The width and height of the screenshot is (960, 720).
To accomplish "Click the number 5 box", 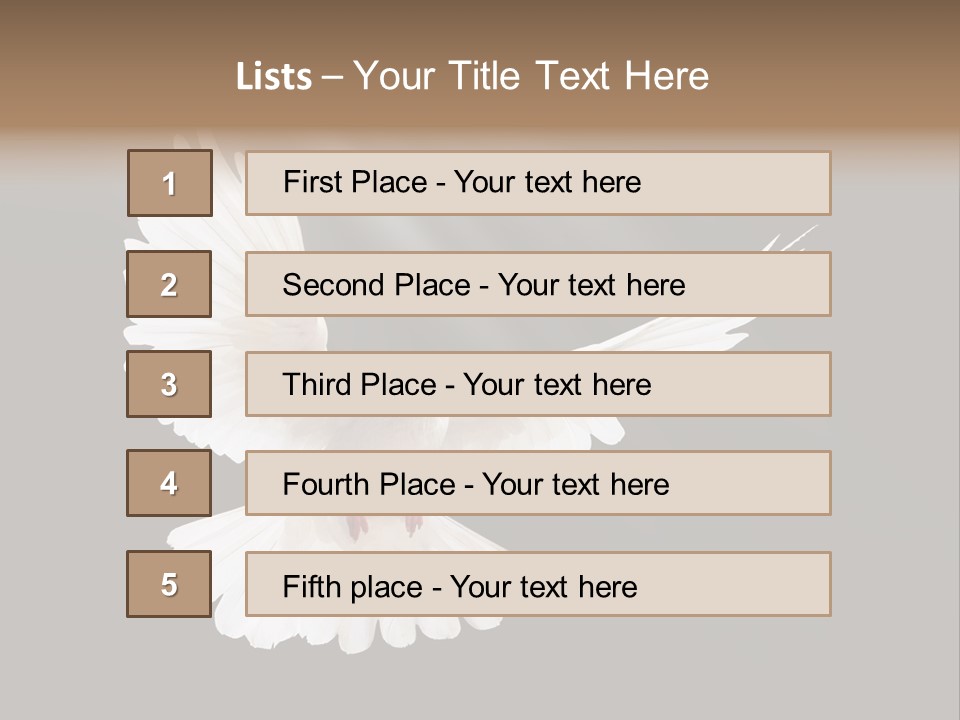I will pyautogui.click(x=169, y=584).
